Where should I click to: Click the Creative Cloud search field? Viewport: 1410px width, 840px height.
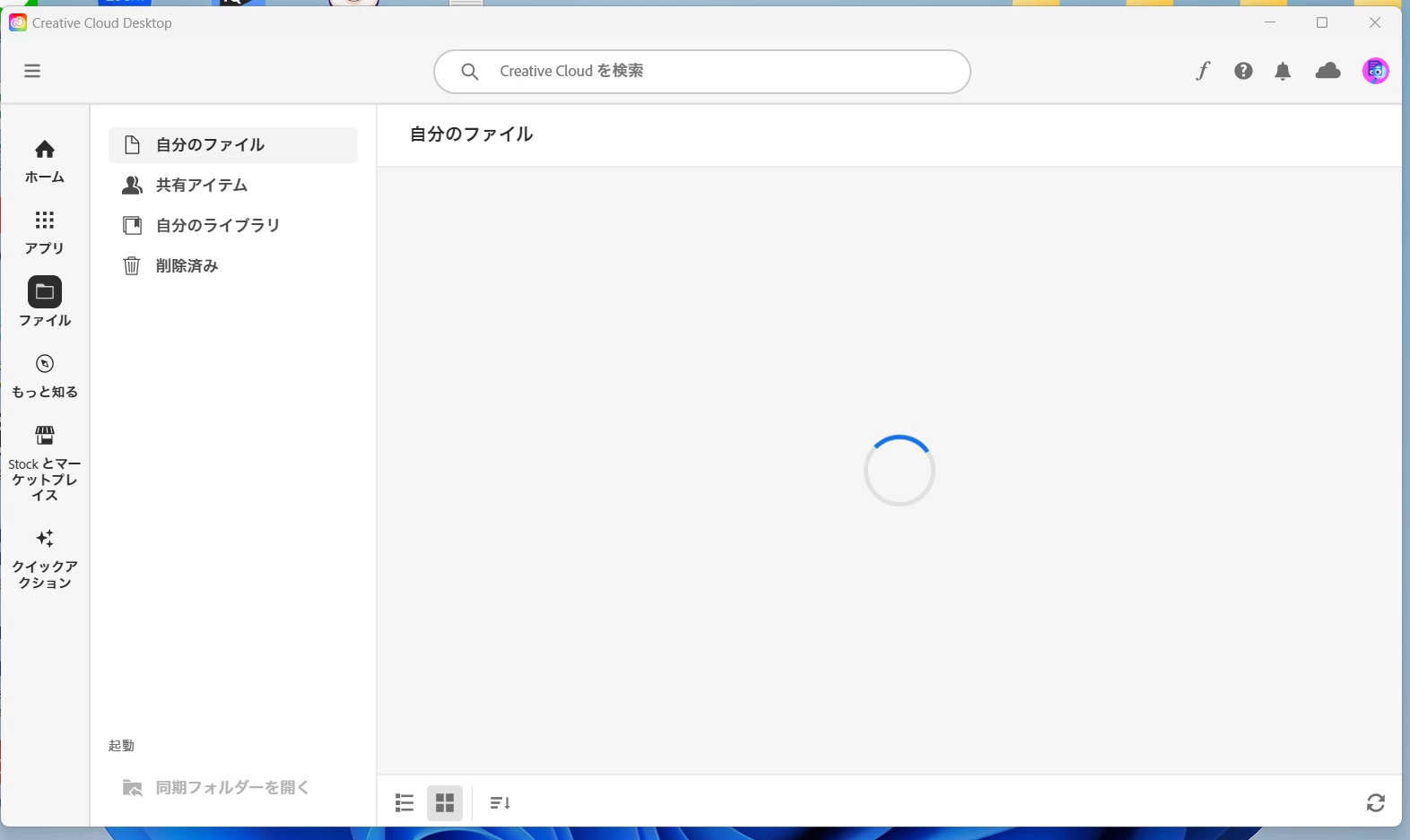pos(701,72)
